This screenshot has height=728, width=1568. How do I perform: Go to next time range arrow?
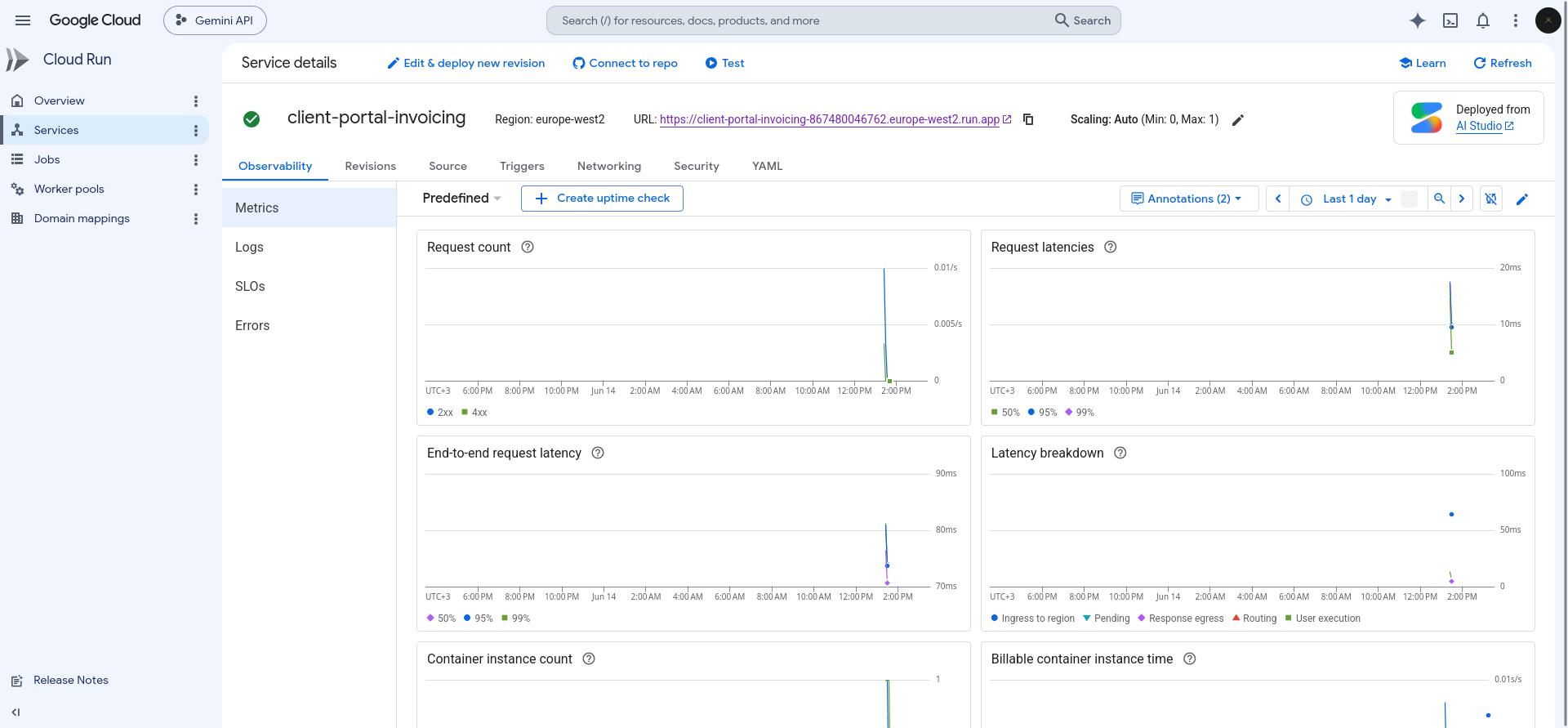pos(1462,199)
